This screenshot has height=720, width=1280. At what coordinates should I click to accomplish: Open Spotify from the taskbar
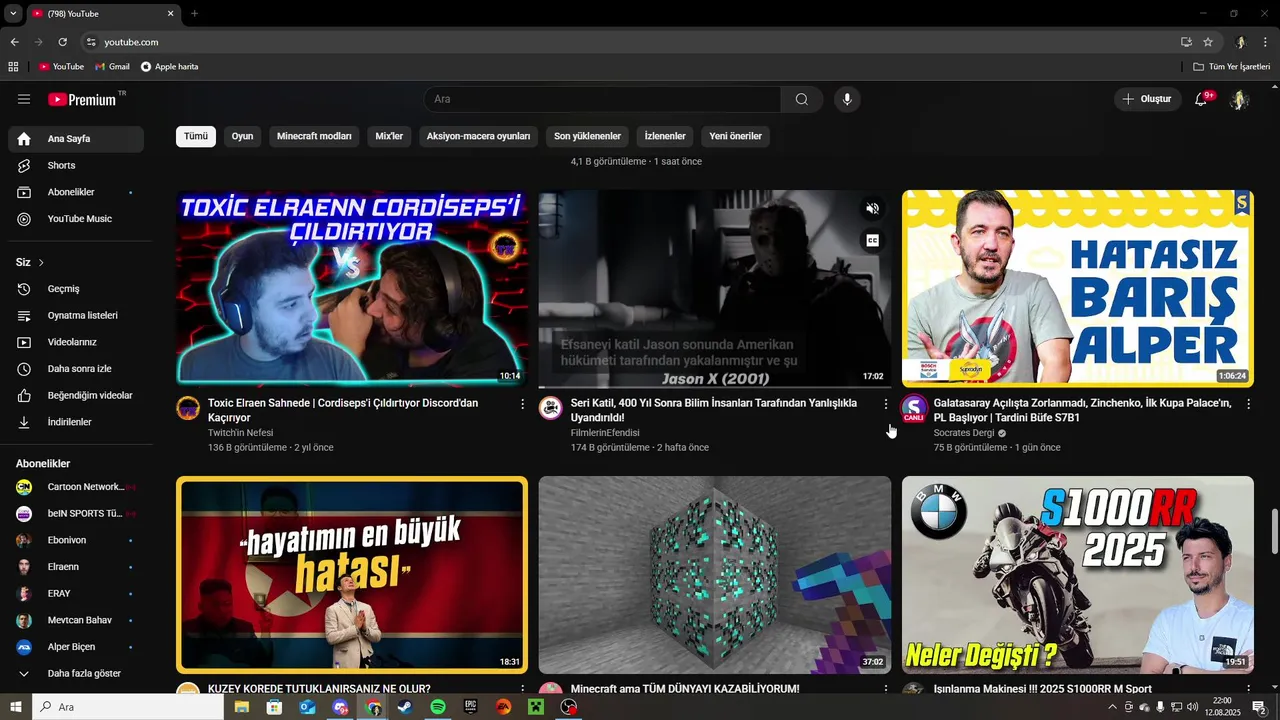click(x=438, y=707)
